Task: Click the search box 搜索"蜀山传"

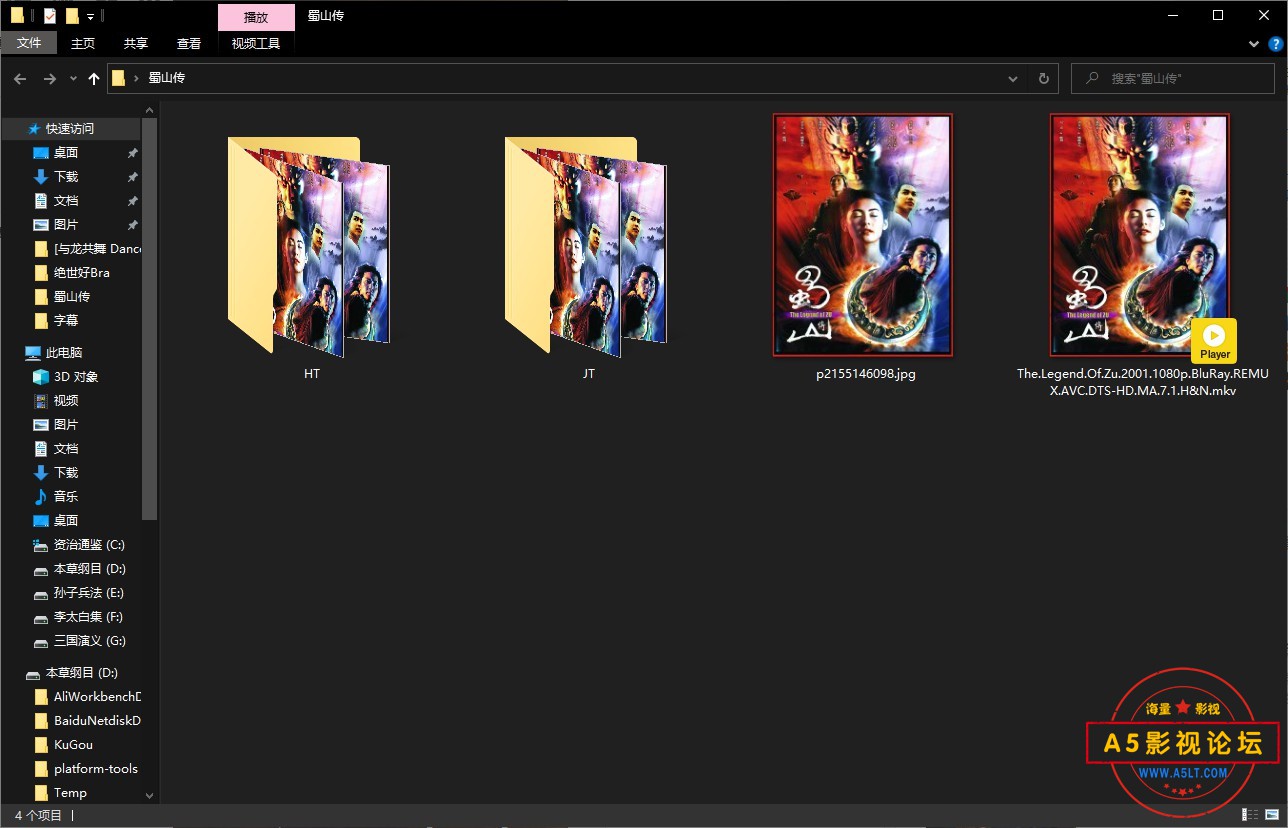Action: pyautogui.click(x=1175, y=78)
